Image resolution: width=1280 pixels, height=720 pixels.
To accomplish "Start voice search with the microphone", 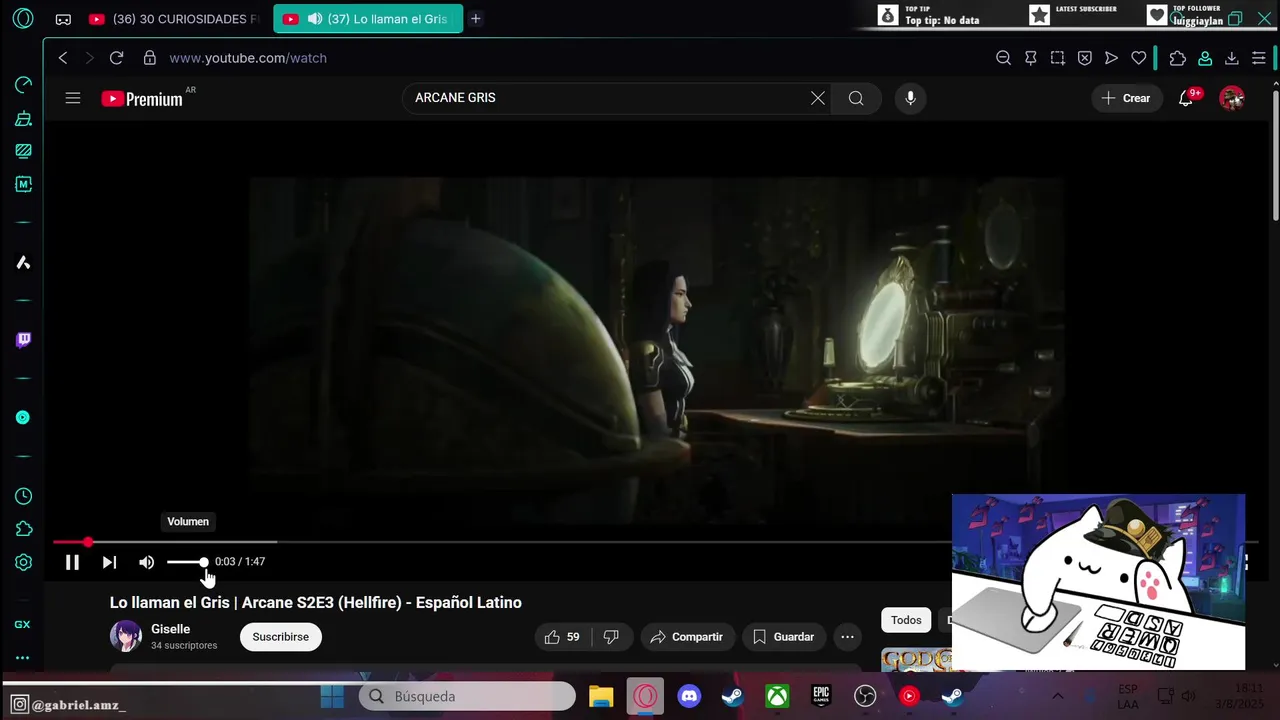I will [910, 98].
